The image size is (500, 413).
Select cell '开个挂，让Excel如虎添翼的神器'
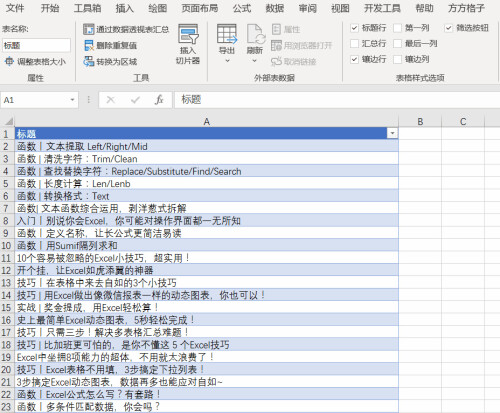click(207, 270)
